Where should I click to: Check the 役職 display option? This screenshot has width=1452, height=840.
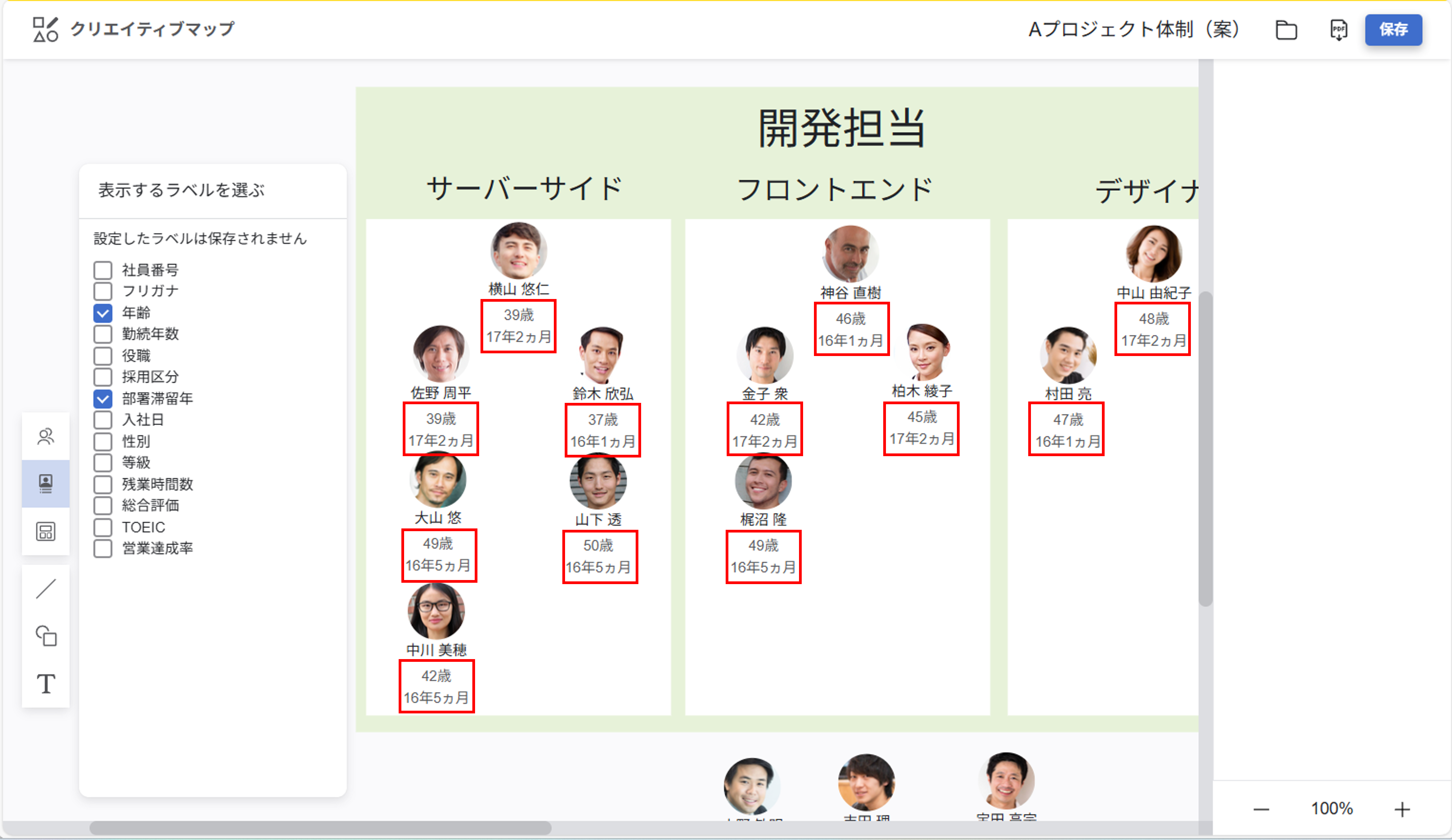pyautogui.click(x=103, y=356)
